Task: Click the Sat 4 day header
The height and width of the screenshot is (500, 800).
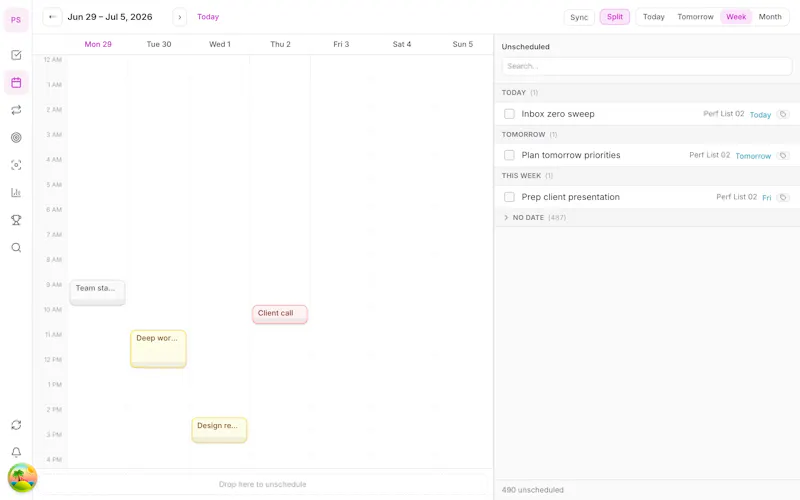Action: coord(402,44)
